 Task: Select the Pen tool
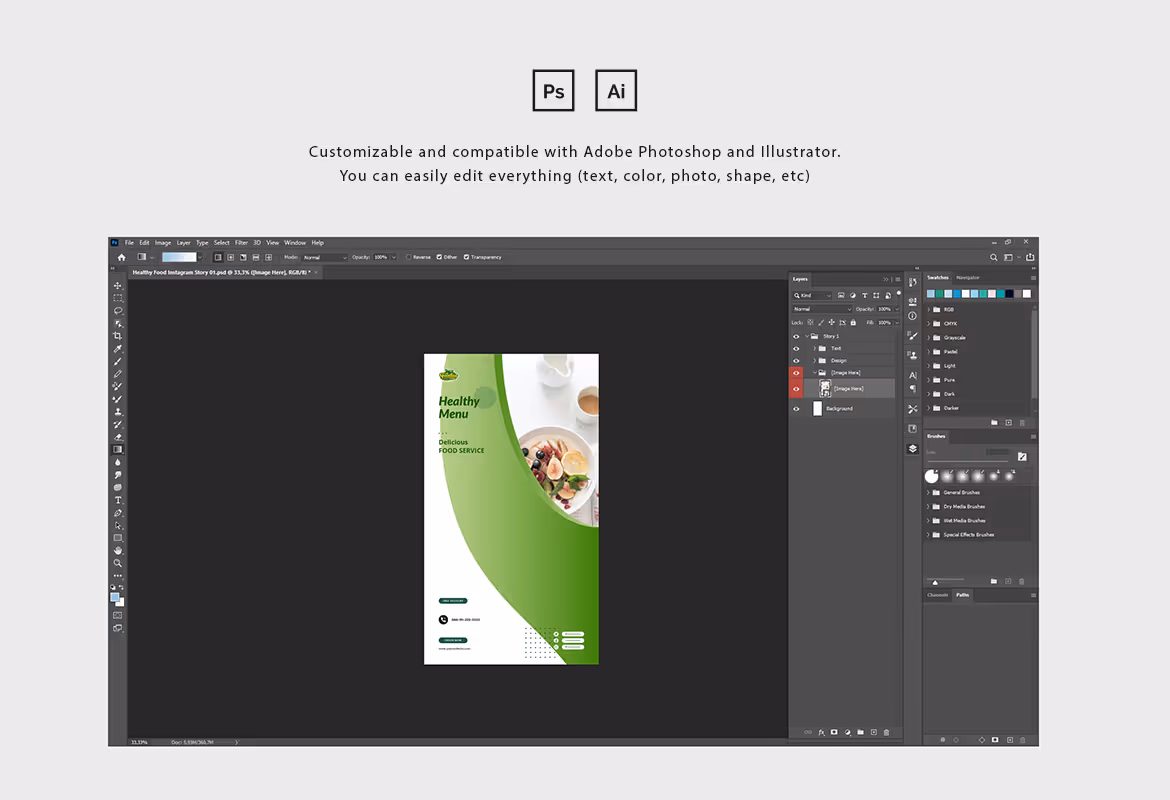118,513
